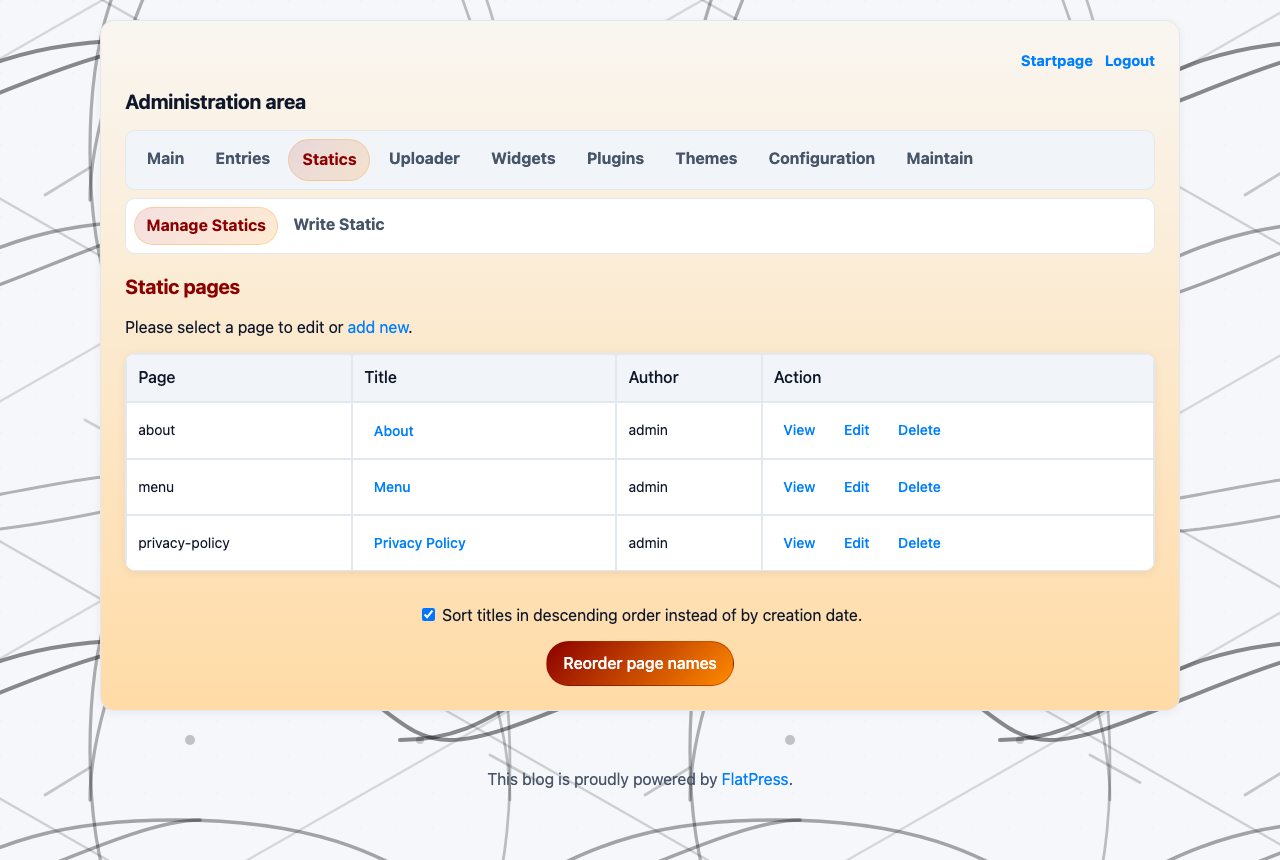Delete the about page
The width and height of the screenshot is (1280, 860).
click(x=919, y=430)
